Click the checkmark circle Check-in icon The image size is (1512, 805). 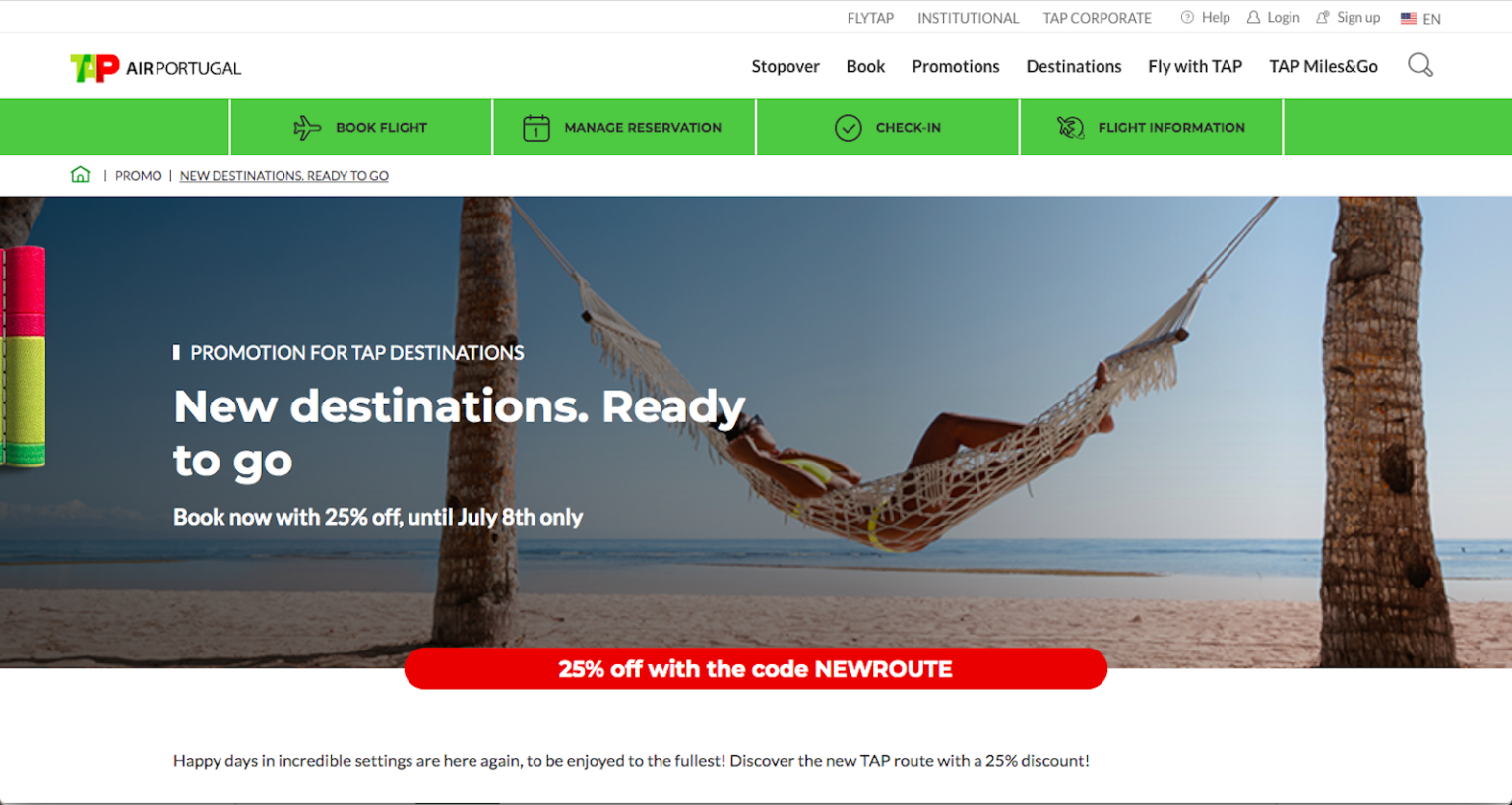[849, 128]
